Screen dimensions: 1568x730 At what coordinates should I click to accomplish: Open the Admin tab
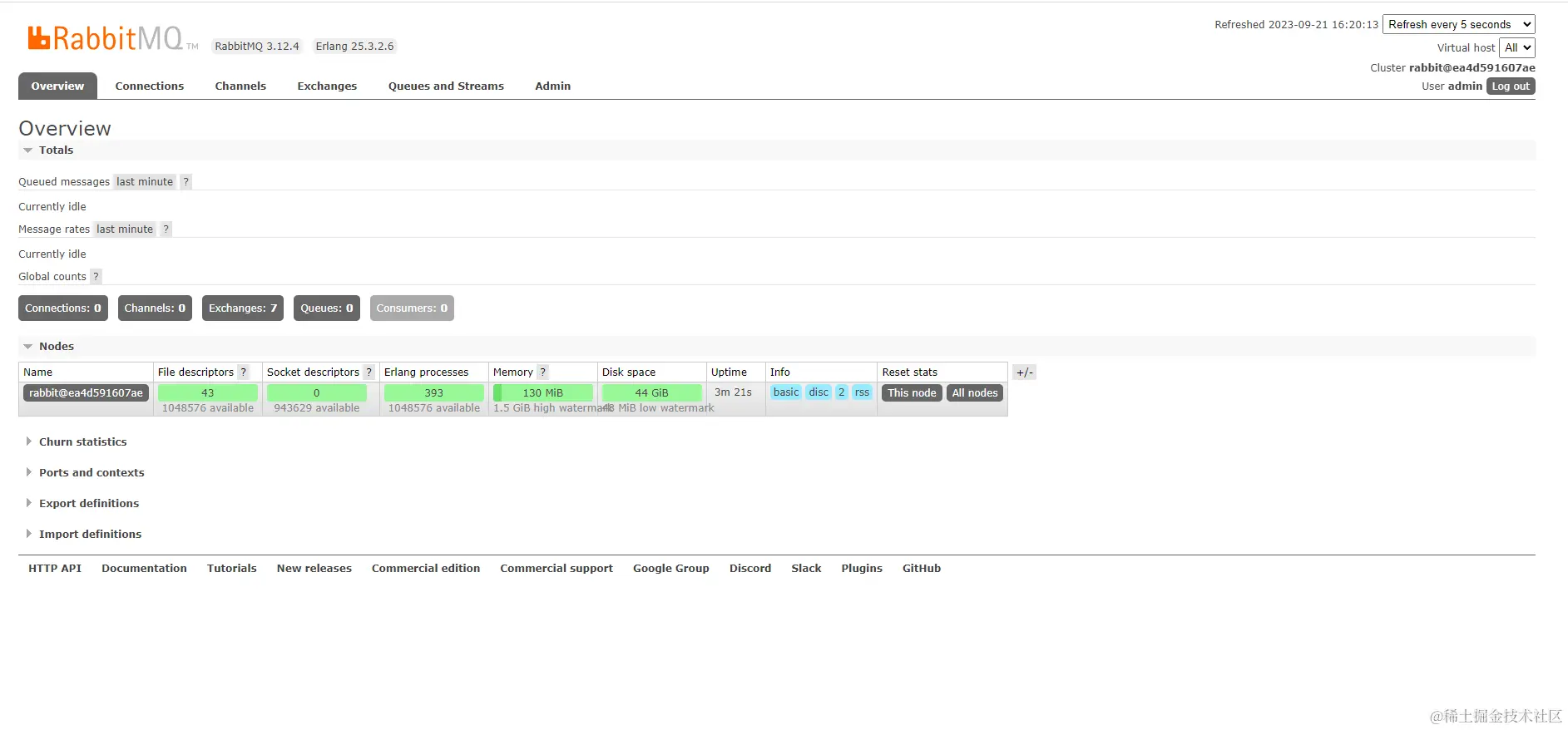pos(553,86)
